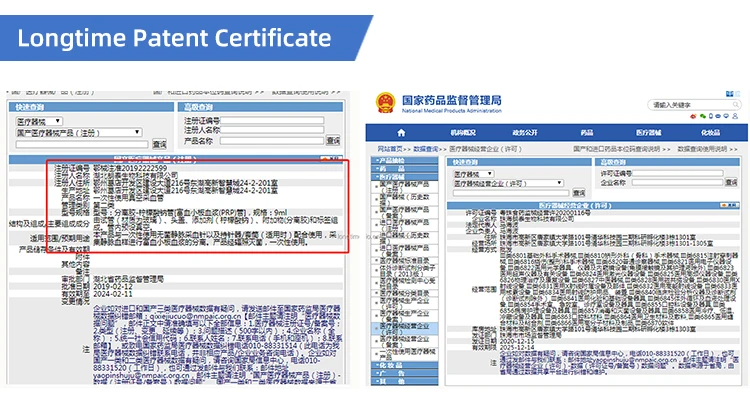Select 药品 in the blue navigation bar
Screen dimensions: 750x409
click(587, 133)
